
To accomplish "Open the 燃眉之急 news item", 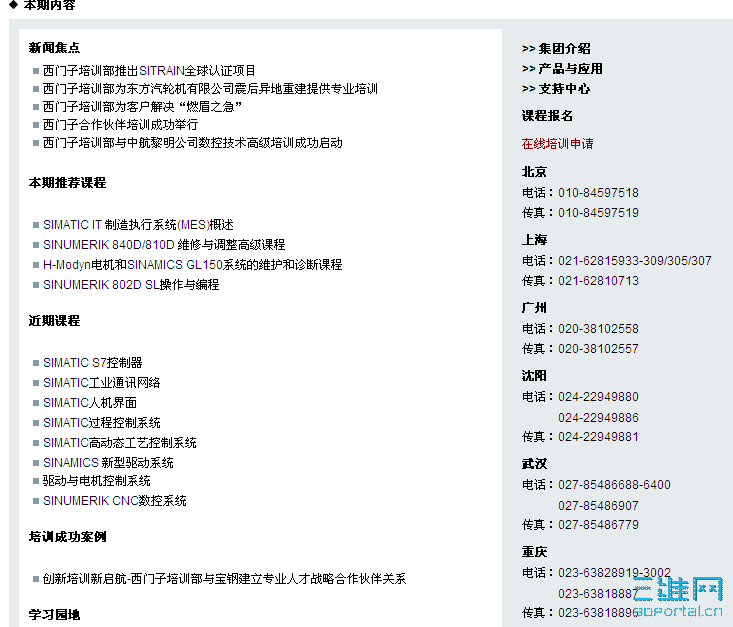I will [143, 107].
